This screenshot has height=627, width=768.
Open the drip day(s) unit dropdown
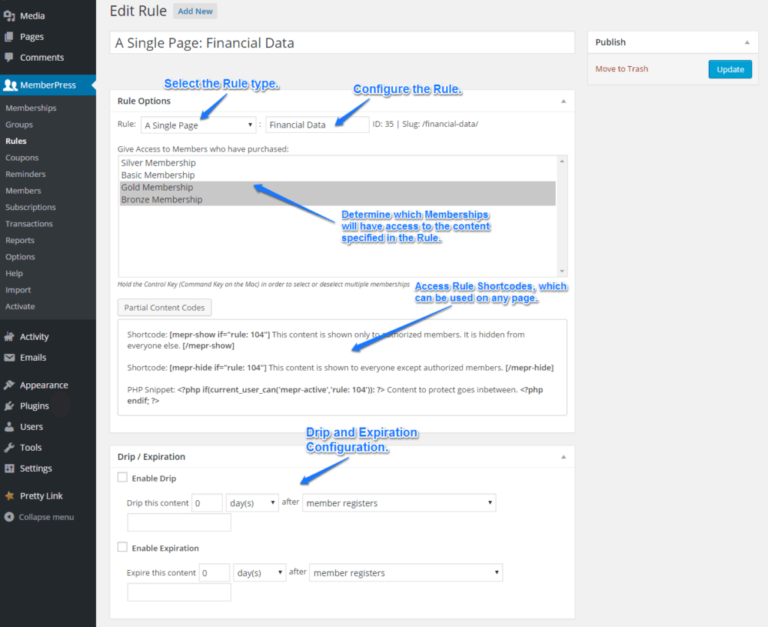(x=252, y=503)
